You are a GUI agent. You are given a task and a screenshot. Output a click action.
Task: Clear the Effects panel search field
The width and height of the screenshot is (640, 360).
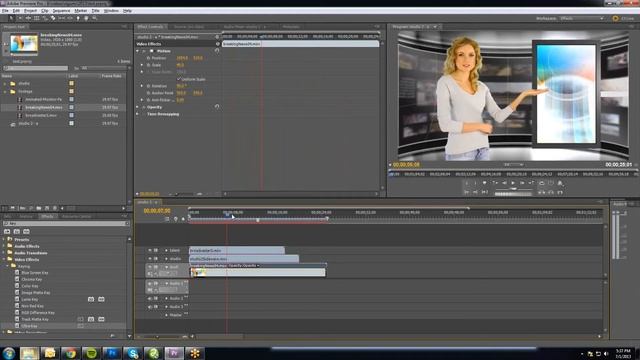click(127, 224)
